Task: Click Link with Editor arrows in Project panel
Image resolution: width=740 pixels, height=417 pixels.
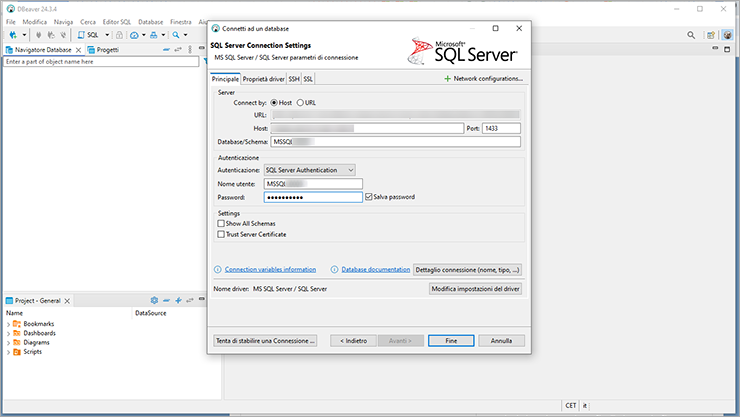Action: tap(190, 300)
